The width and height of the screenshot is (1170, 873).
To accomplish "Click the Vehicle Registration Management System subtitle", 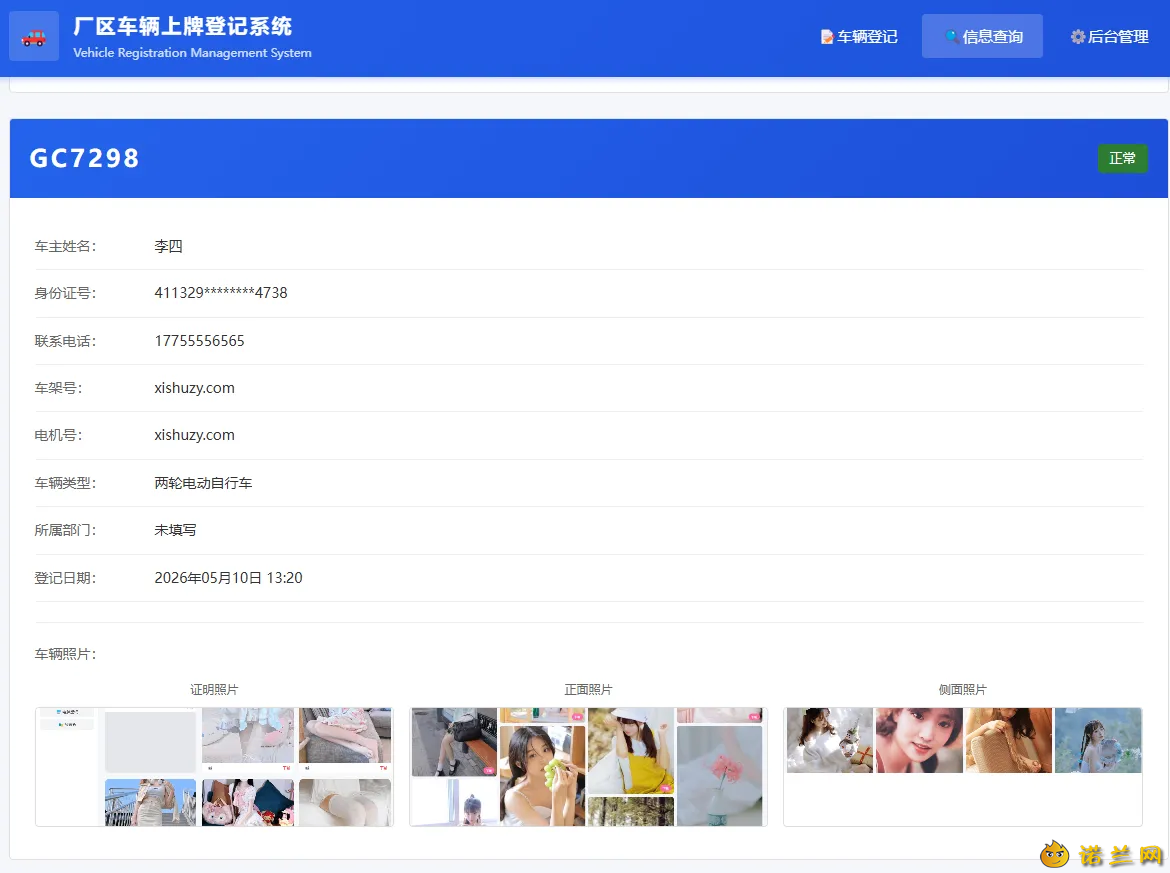I will point(193,53).
